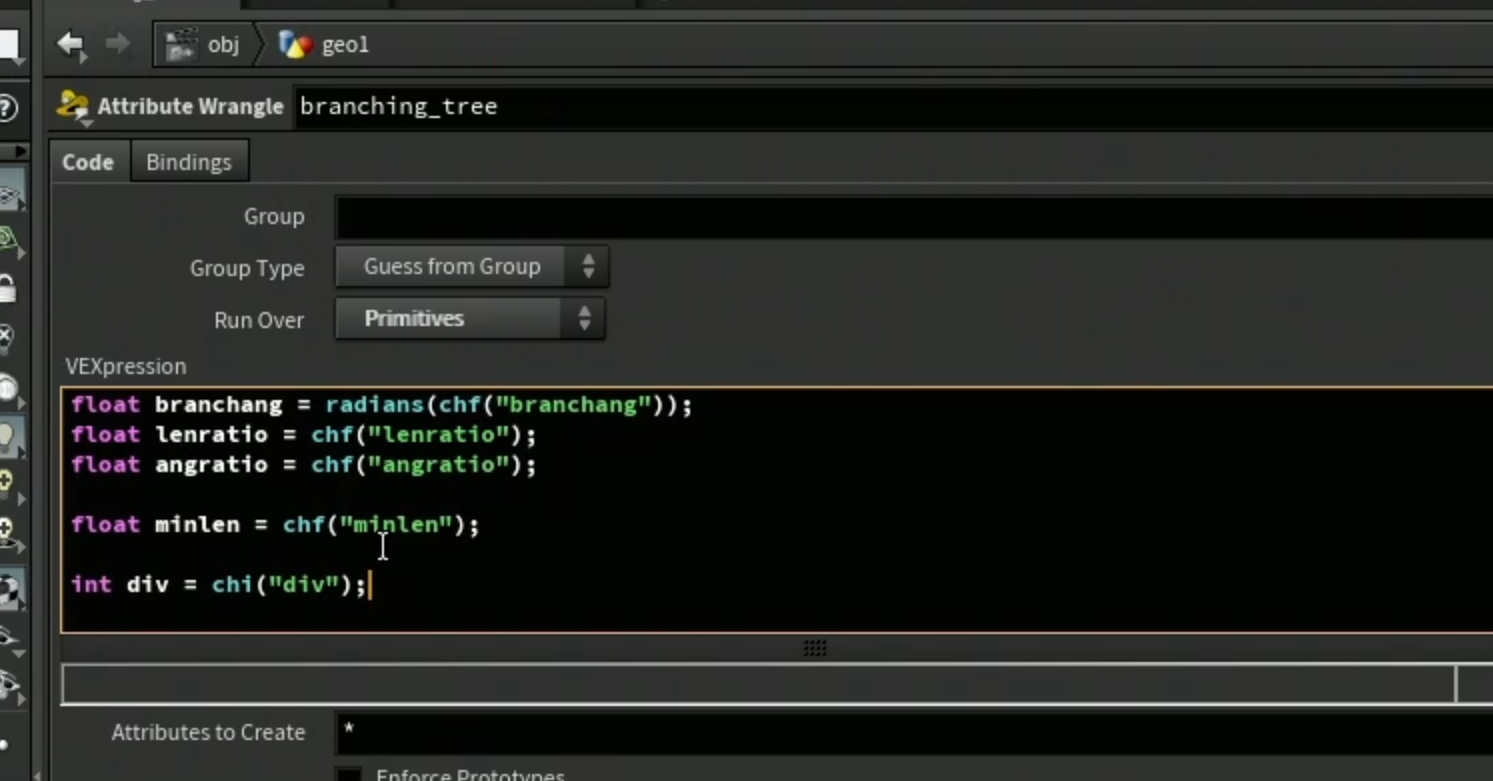Click the geo1 node icon in path bar

295,44
